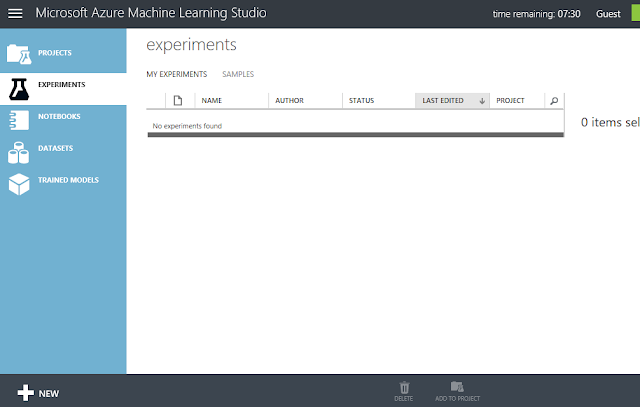Screen dimensions: 640x407
Task: Go to the TRAINED MODELS section label
Action: [68, 180]
